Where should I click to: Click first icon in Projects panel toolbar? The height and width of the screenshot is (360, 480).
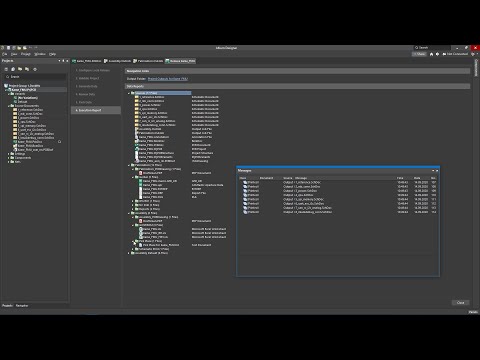(6, 69)
